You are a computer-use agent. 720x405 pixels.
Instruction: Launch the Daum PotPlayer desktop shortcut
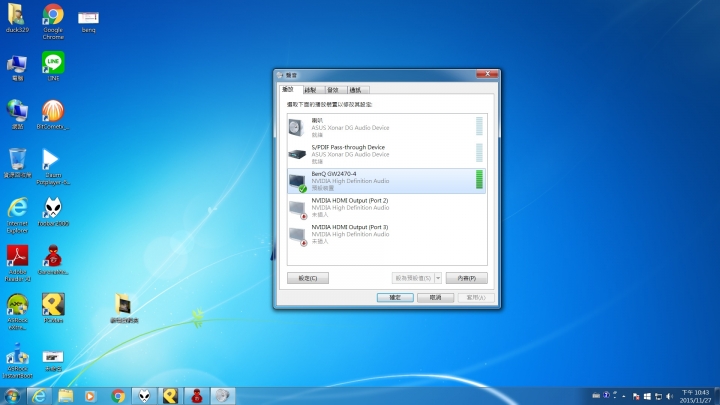click(53, 167)
